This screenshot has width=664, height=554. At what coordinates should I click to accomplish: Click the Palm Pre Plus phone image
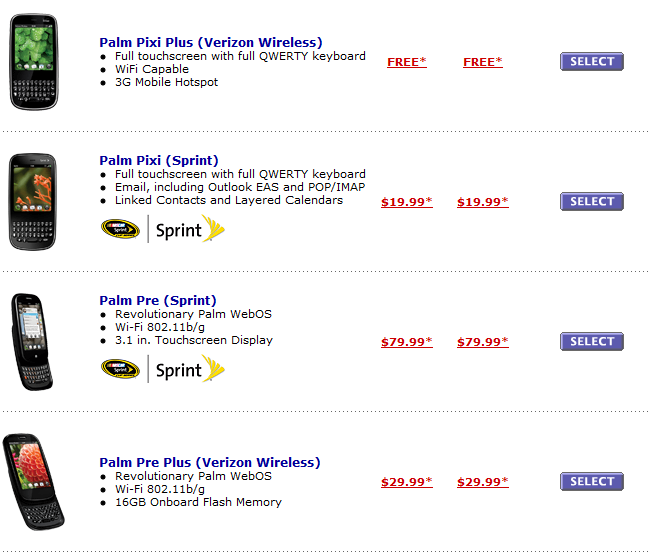pyautogui.click(x=34, y=482)
